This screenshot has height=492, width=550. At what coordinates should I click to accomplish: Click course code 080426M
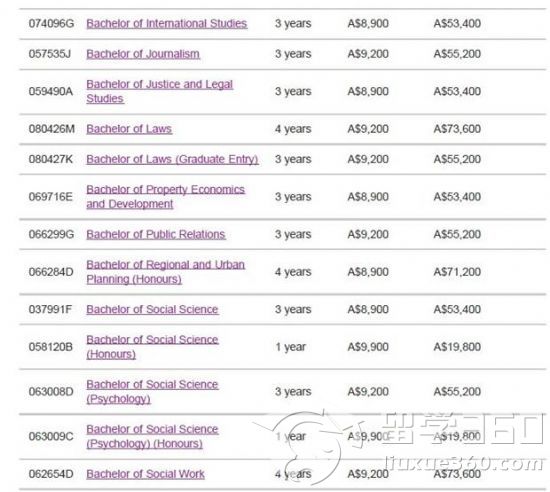[52, 129]
